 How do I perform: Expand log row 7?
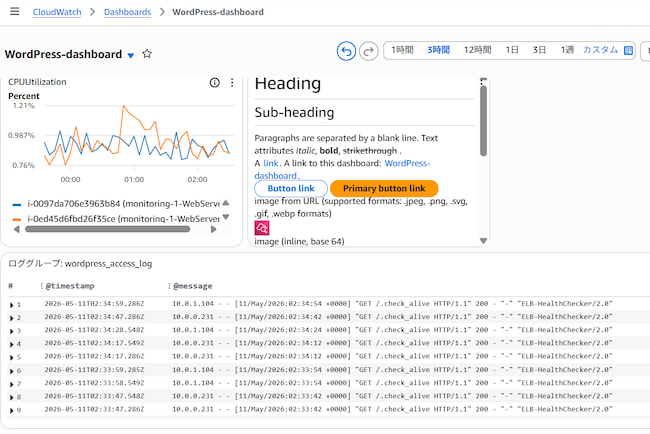pos(11,384)
